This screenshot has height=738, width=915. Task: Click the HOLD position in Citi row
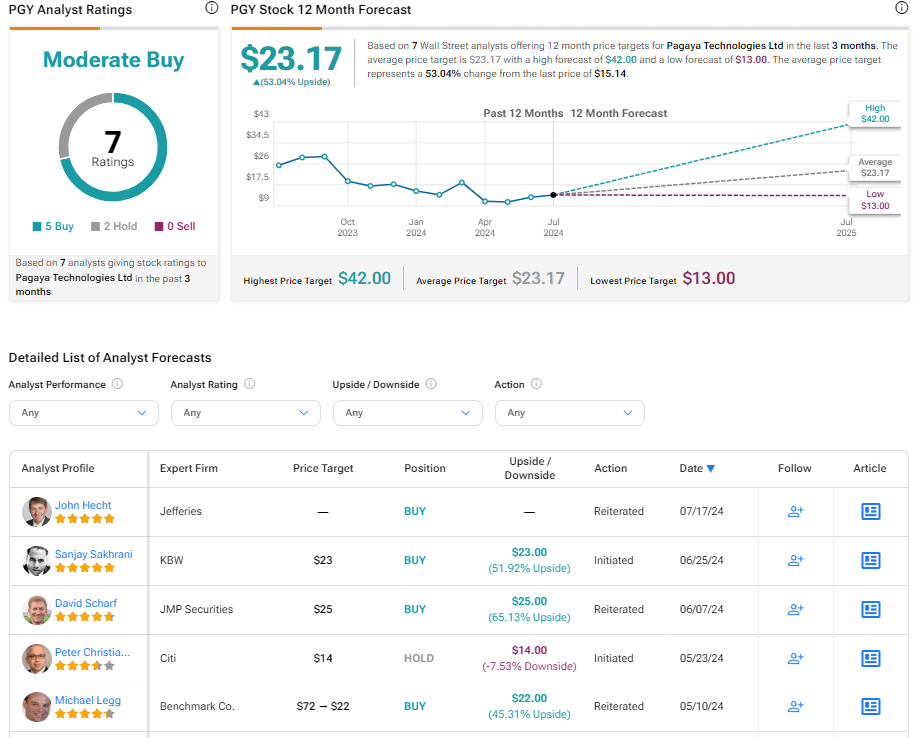tap(419, 659)
